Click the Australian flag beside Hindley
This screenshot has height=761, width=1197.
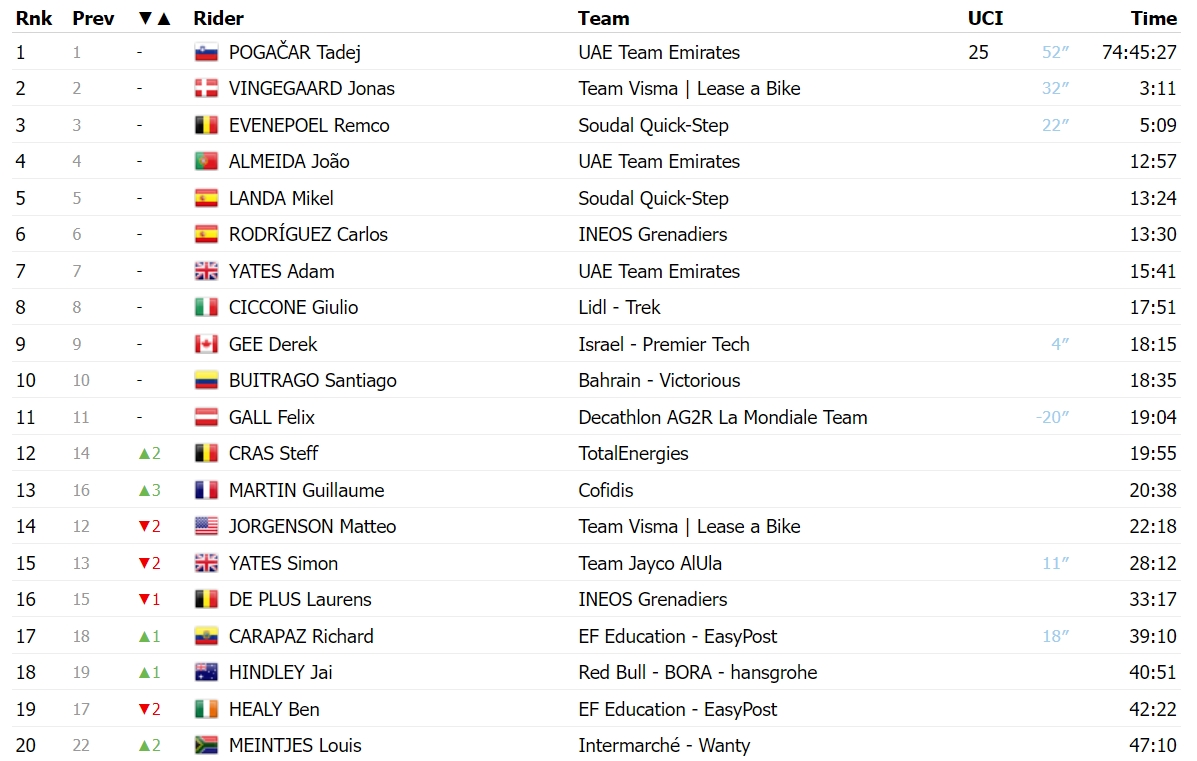coord(206,672)
